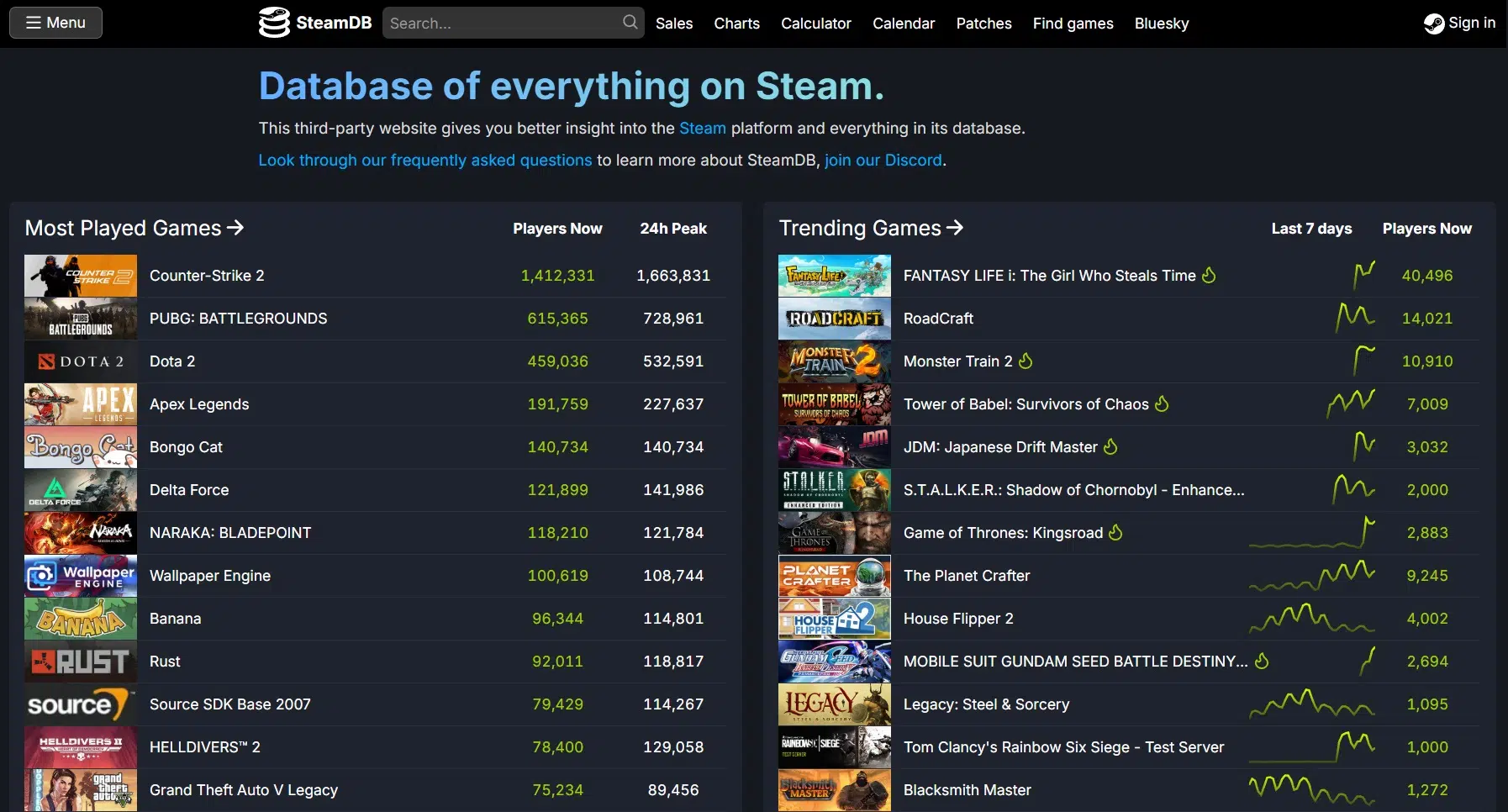
Task: Open the Wallpaper Engine thumbnail
Action: (81, 576)
